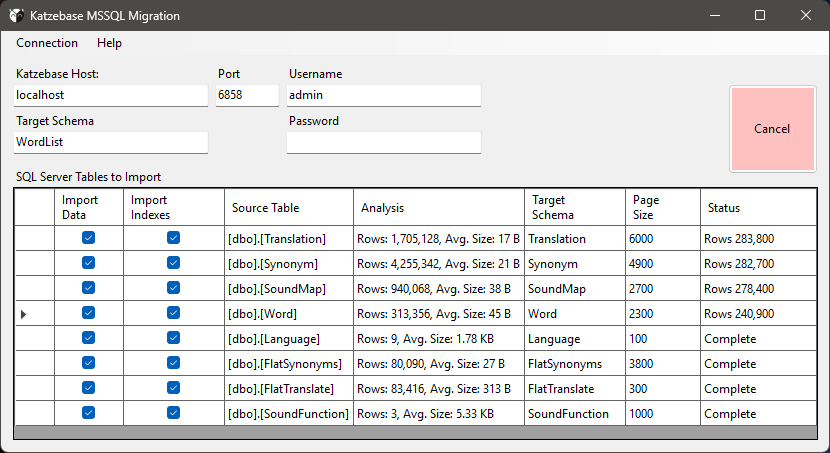This screenshot has height=453, width=830.
Task: Select the [dbo].[Language] source table cell
Action: pos(289,339)
